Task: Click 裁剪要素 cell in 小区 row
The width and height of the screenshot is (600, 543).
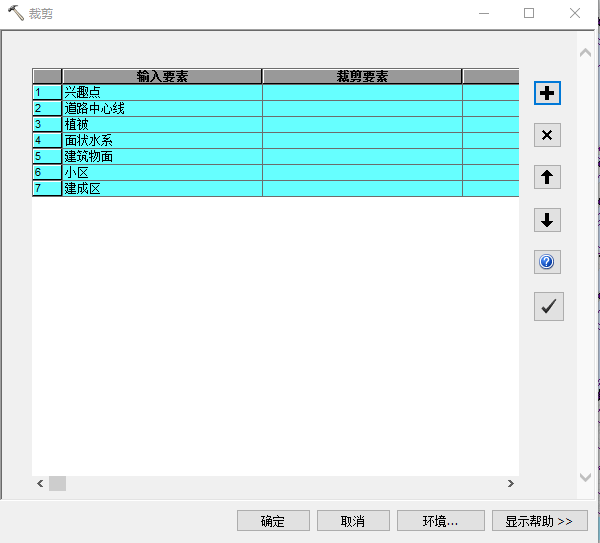Action: (362, 173)
